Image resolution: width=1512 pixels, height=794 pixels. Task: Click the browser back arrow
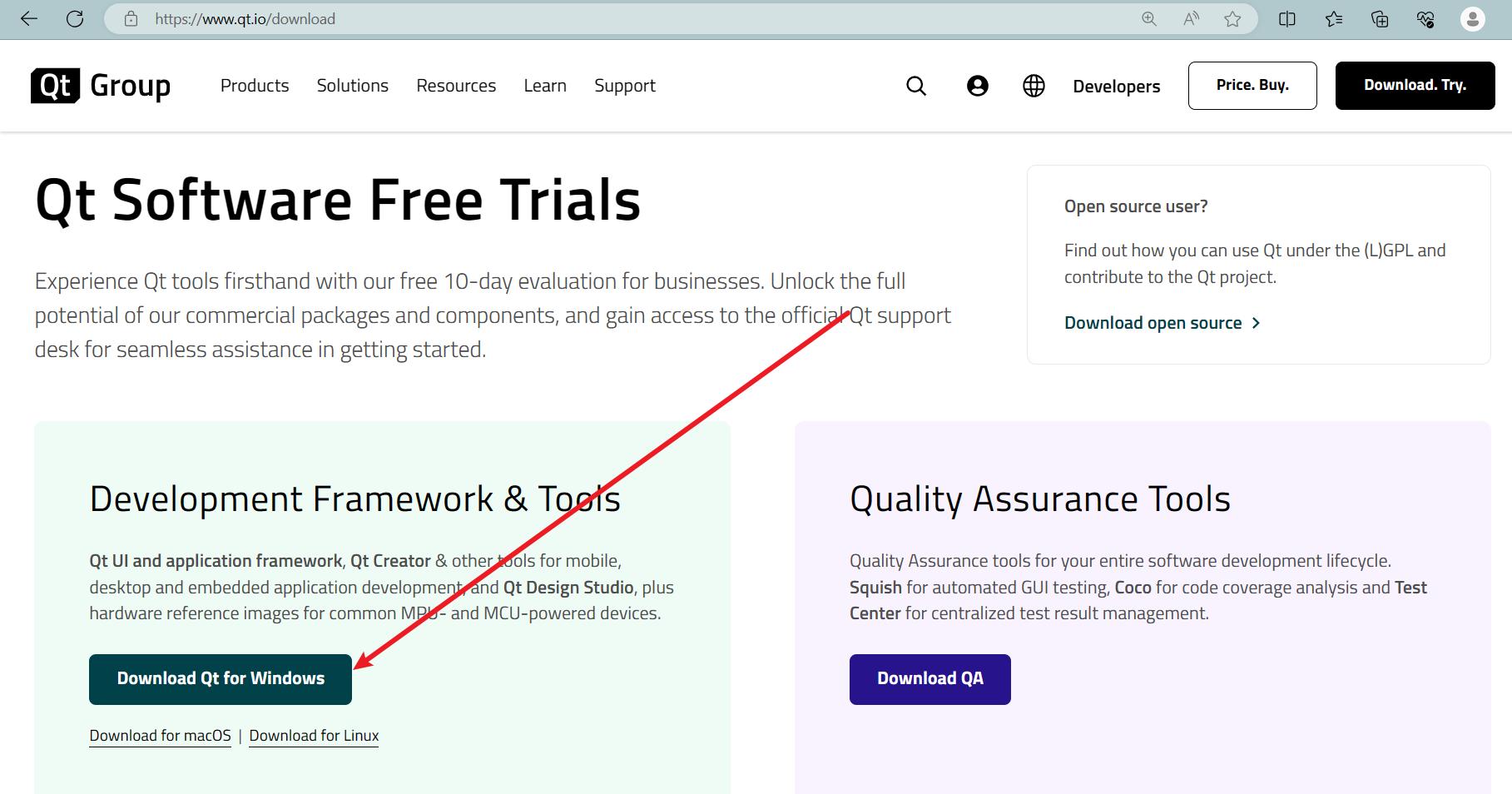[29, 18]
